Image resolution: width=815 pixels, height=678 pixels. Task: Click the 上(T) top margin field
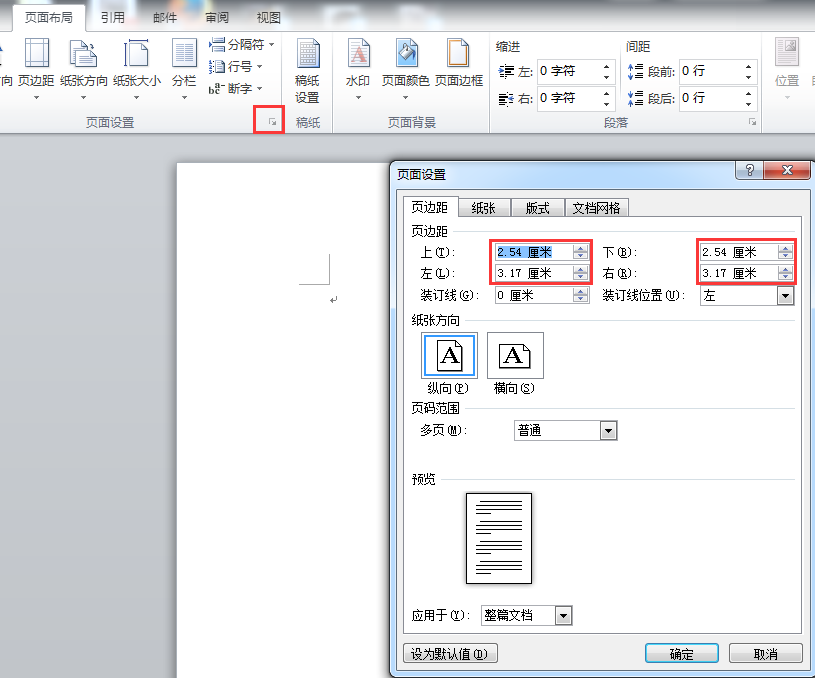tap(534, 252)
